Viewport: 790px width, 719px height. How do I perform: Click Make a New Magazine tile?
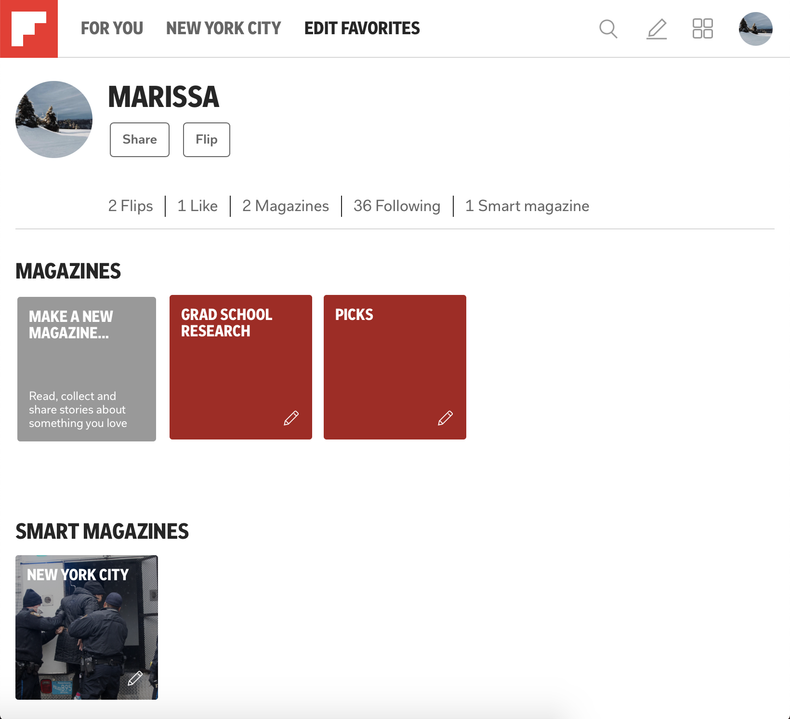click(87, 368)
